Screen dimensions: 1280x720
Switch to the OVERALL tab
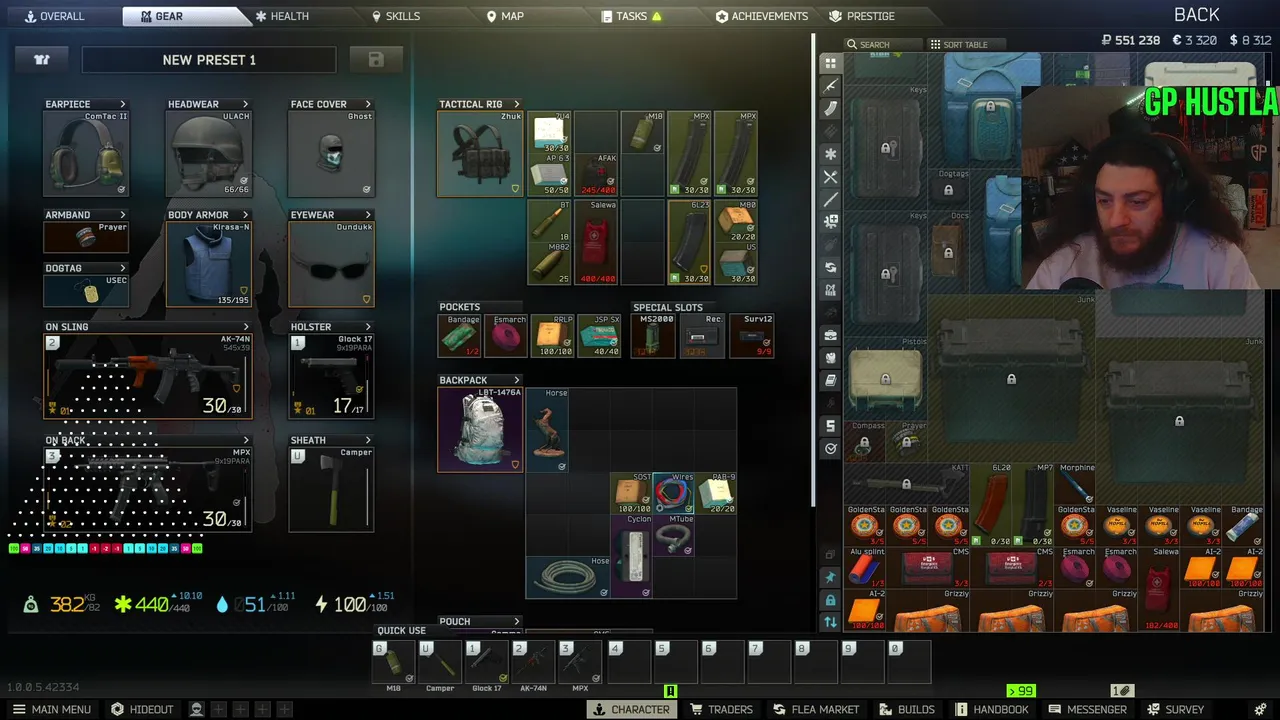click(55, 16)
